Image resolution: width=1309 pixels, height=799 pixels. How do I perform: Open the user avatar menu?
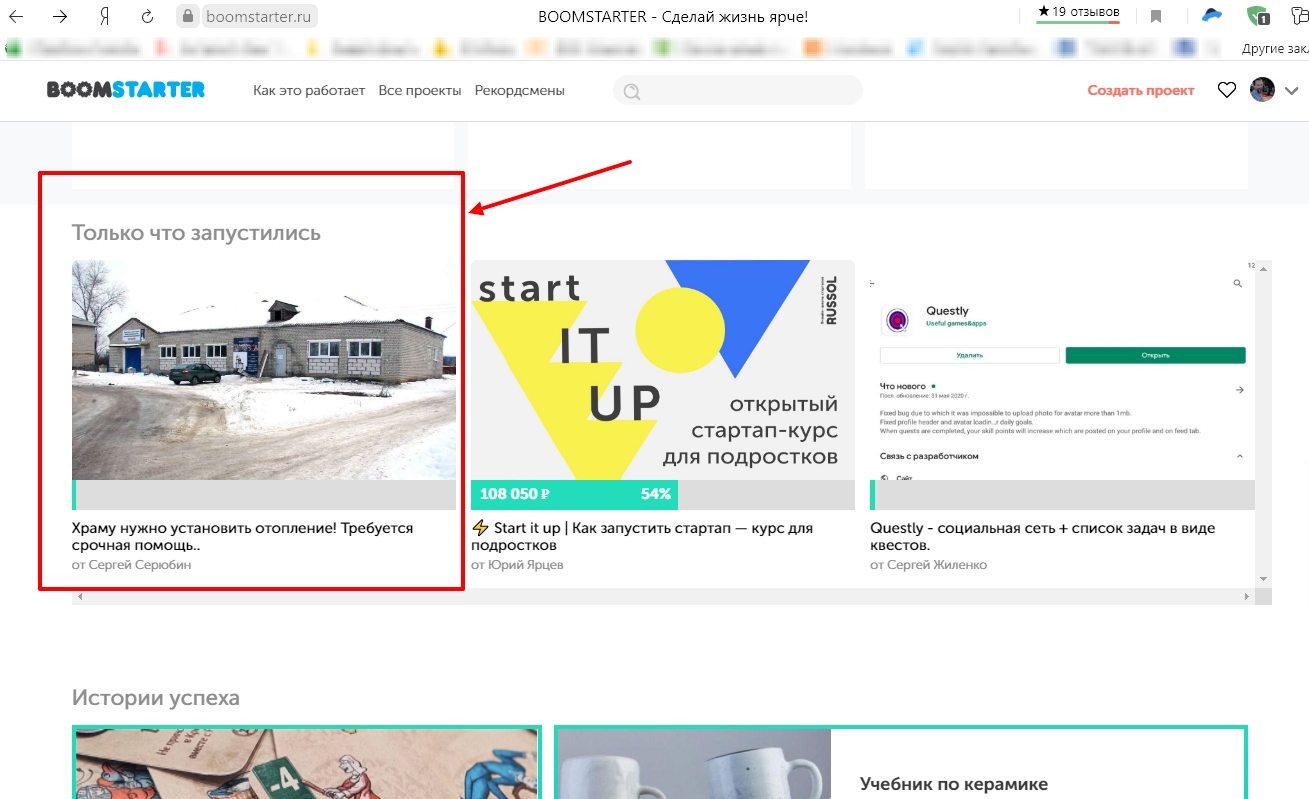point(1262,90)
